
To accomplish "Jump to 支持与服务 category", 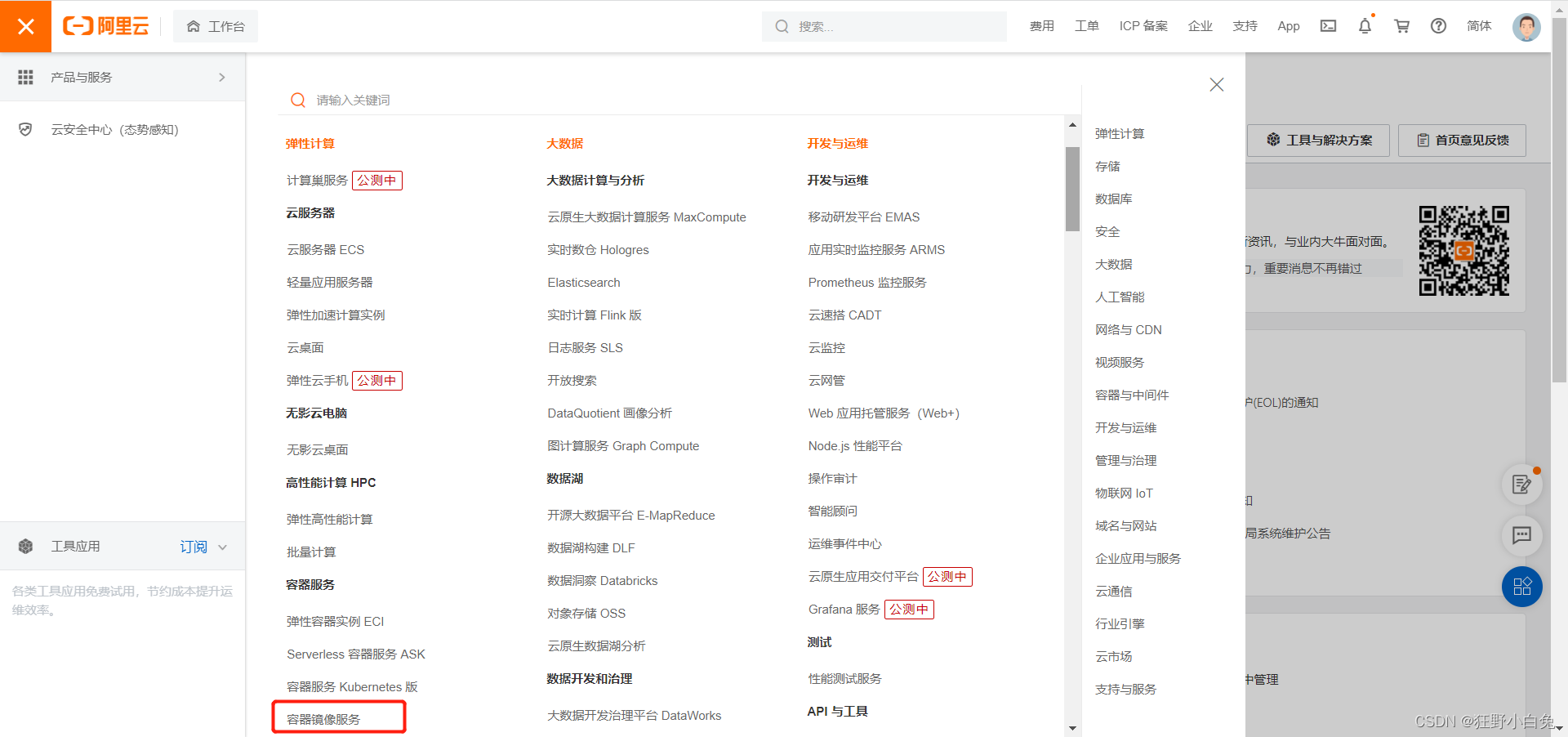I will point(1126,689).
